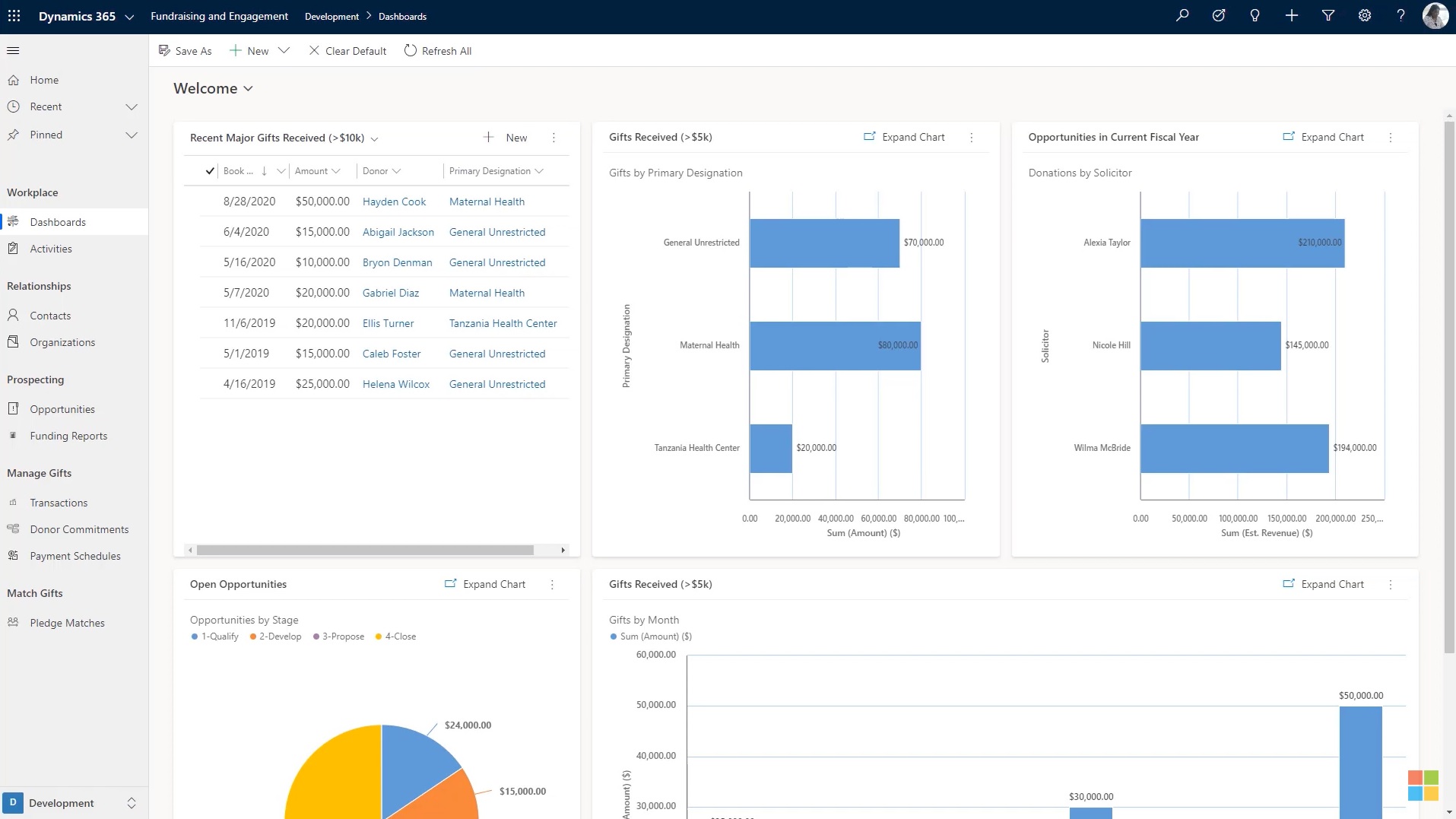Open the search magnifier in top bar
This screenshot has width=1456, height=819.
point(1182,16)
